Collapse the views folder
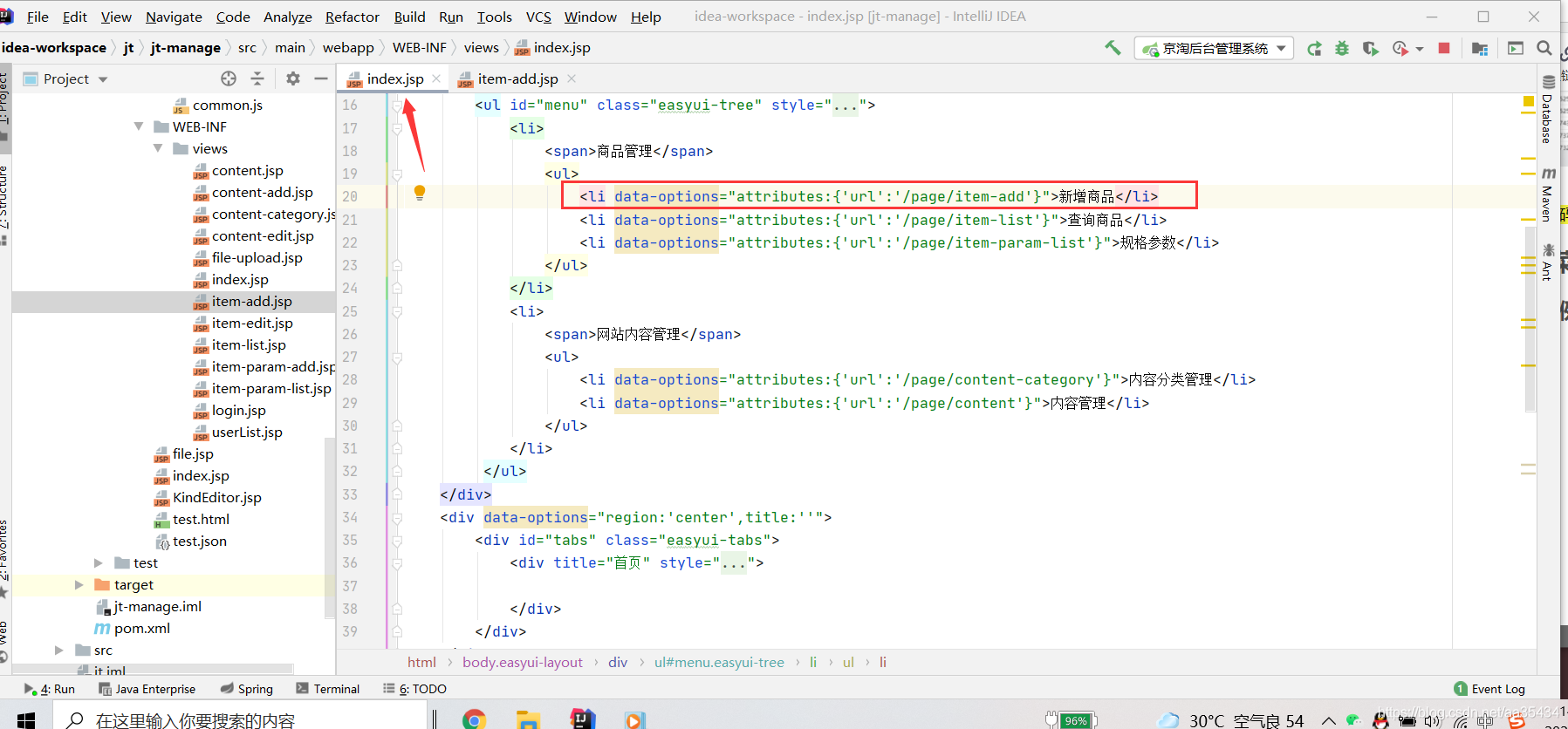The height and width of the screenshot is (729, 1568). [158, 148]
